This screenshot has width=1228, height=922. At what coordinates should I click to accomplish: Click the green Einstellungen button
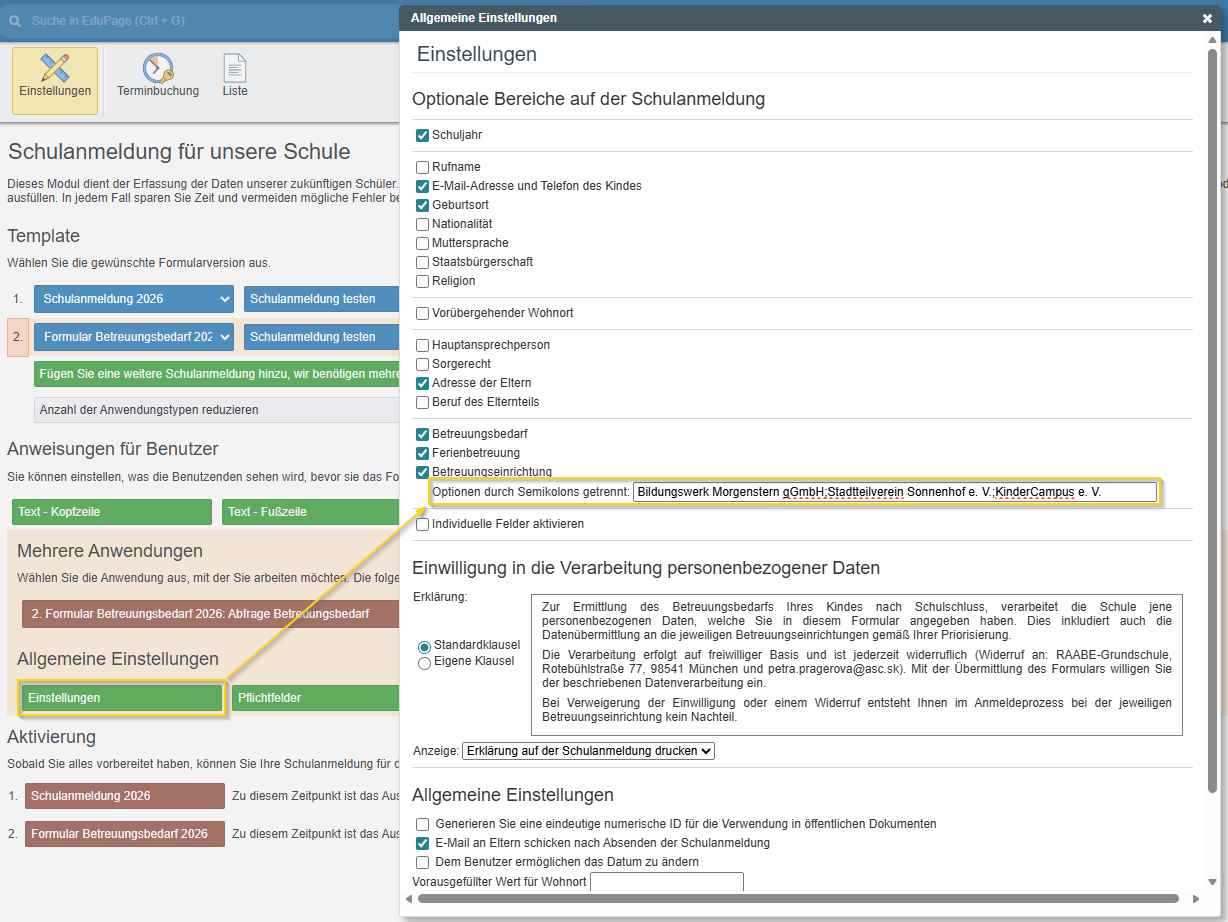tap(121, 698)
